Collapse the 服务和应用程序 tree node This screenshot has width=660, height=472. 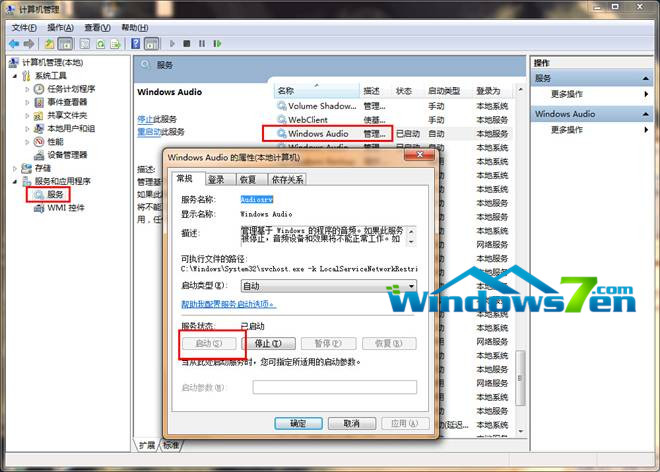point(13,181)
